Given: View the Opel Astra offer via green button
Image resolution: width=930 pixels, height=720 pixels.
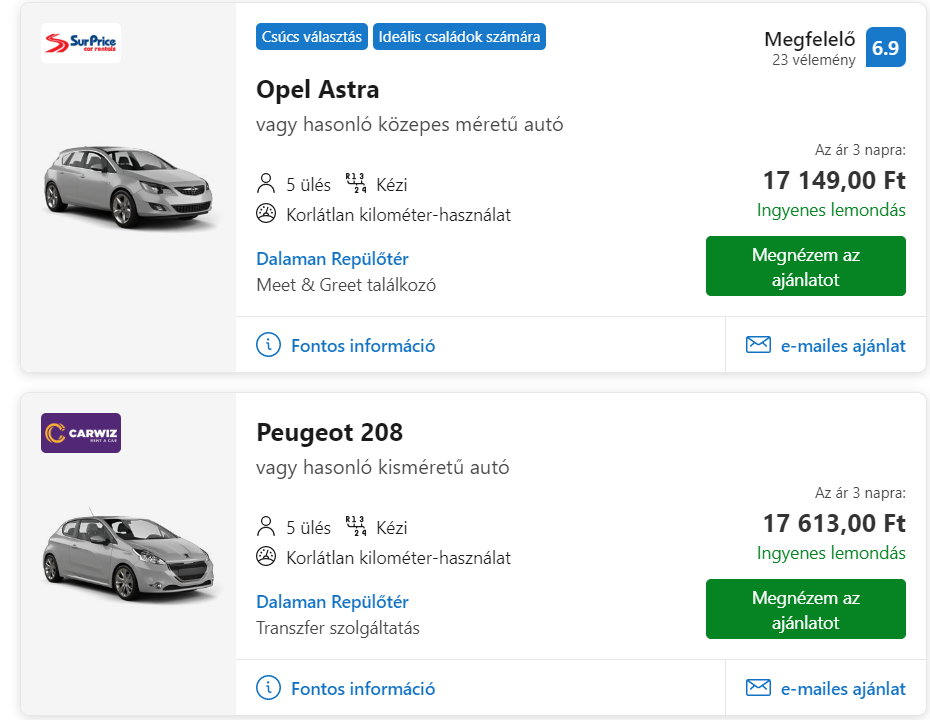Looking at the screenshot, I should point(805,266).
